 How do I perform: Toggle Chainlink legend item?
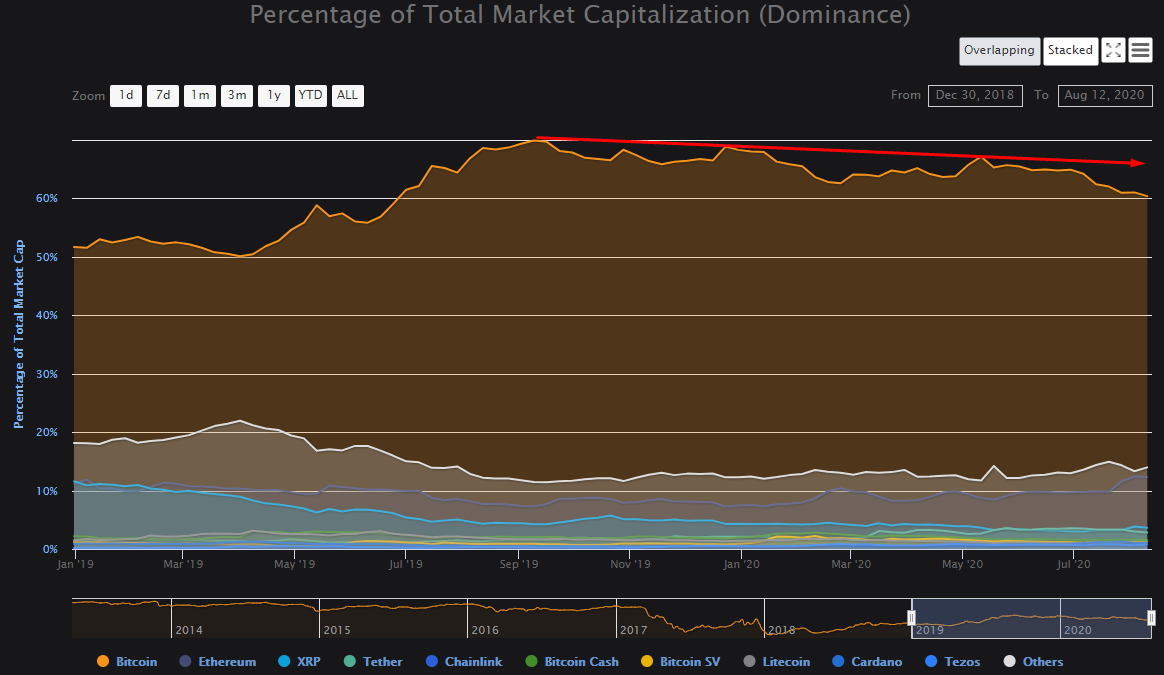click(432, 661)
